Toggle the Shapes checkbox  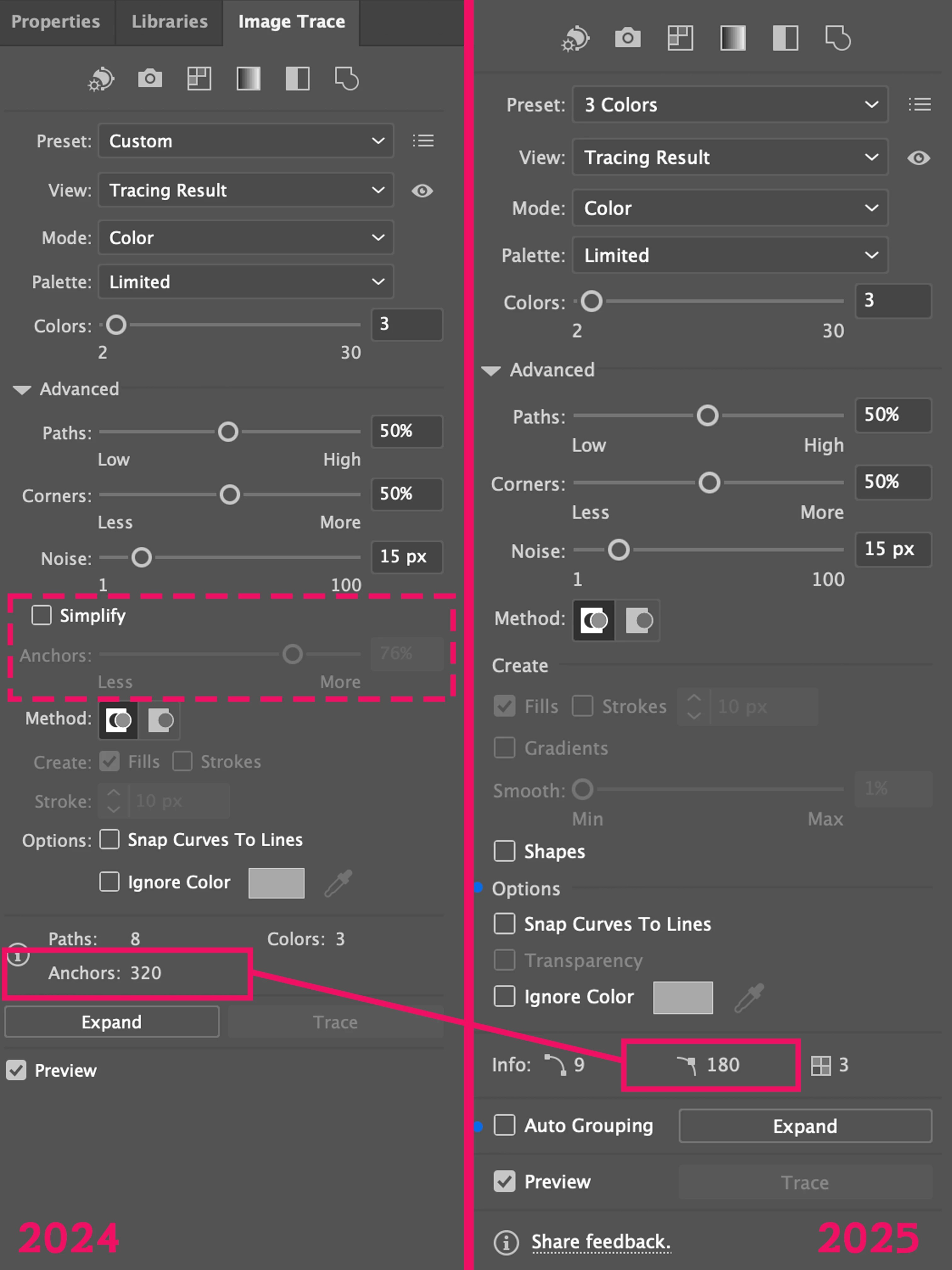click(504, 851)
